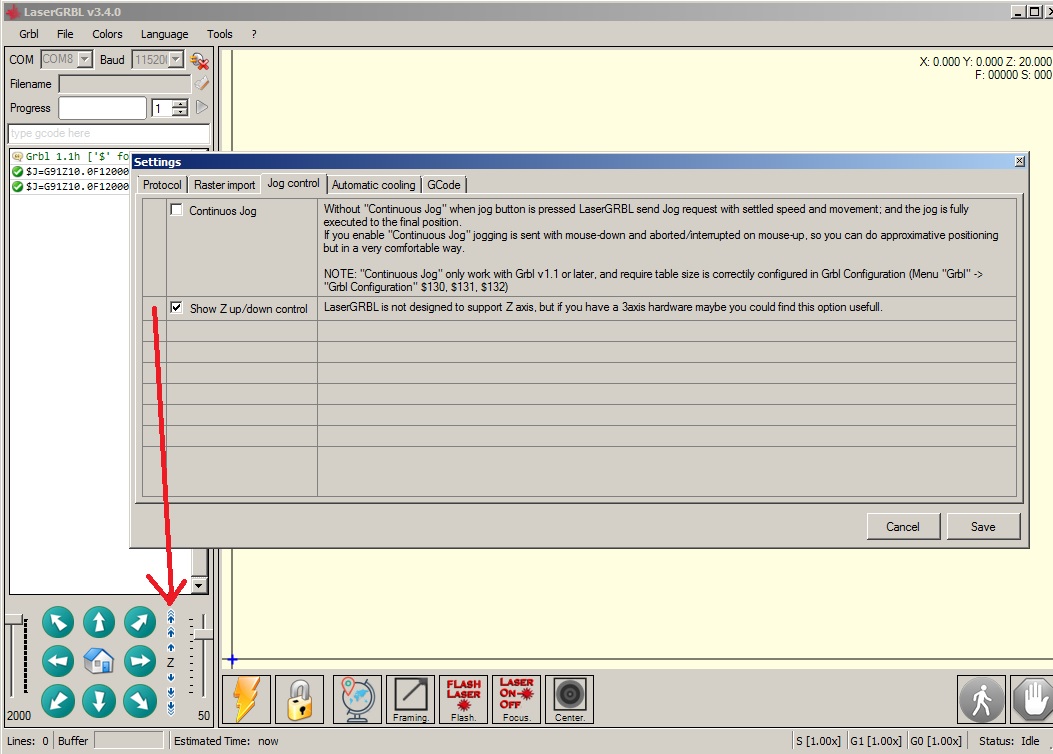This screenshot has height=754, width=1053.
Task: Close the Settings dialog with X
Action: point(1019,161)
